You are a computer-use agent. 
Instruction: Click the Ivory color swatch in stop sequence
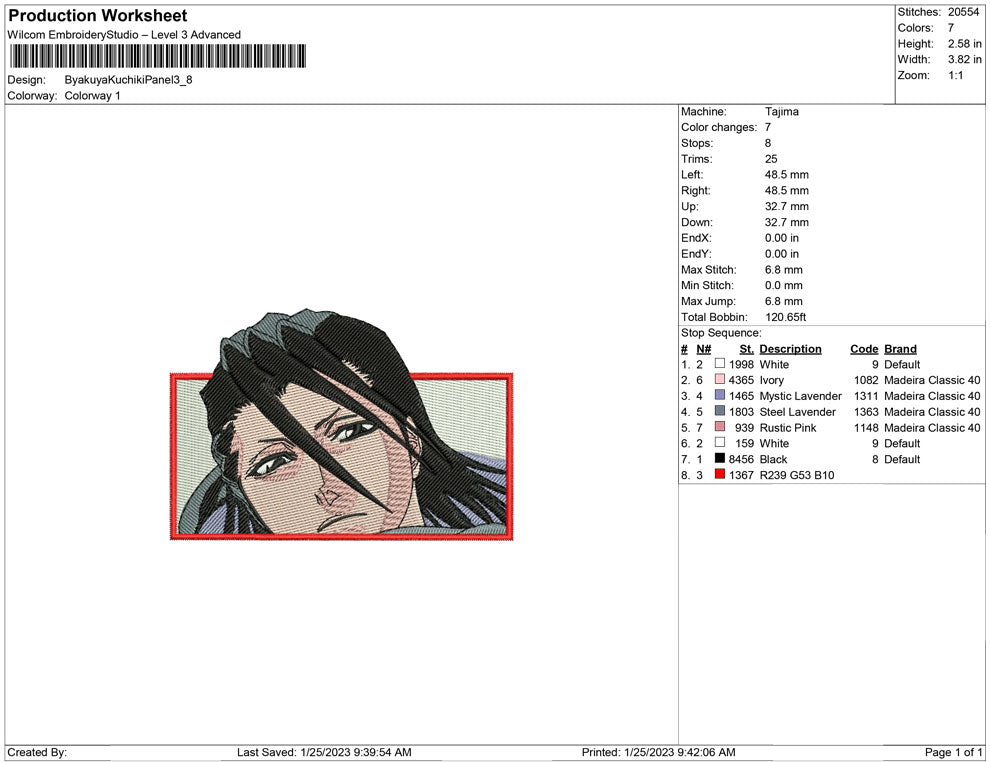(x=720, y=379)
